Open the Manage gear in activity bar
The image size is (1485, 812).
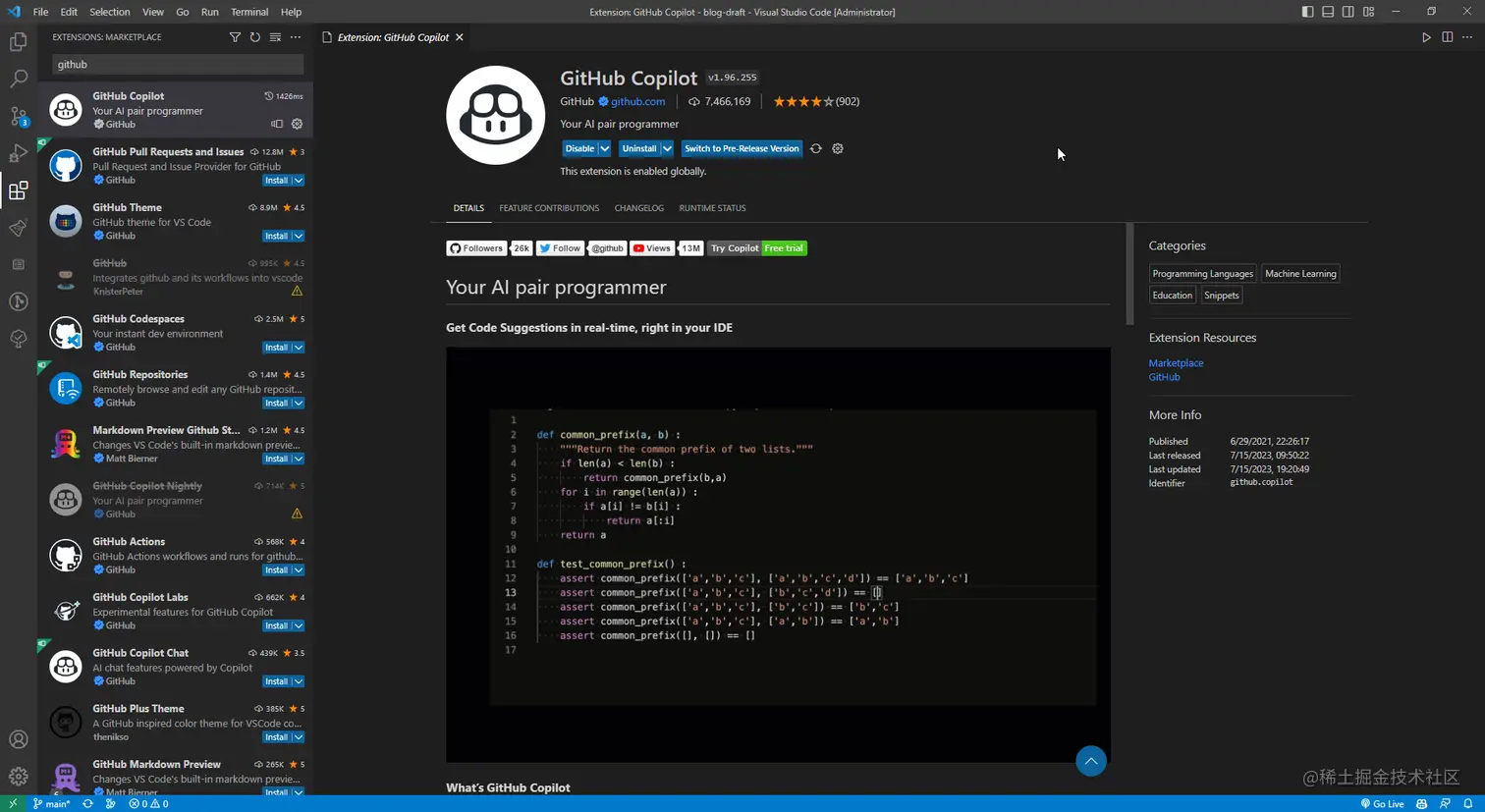[18, 777]
